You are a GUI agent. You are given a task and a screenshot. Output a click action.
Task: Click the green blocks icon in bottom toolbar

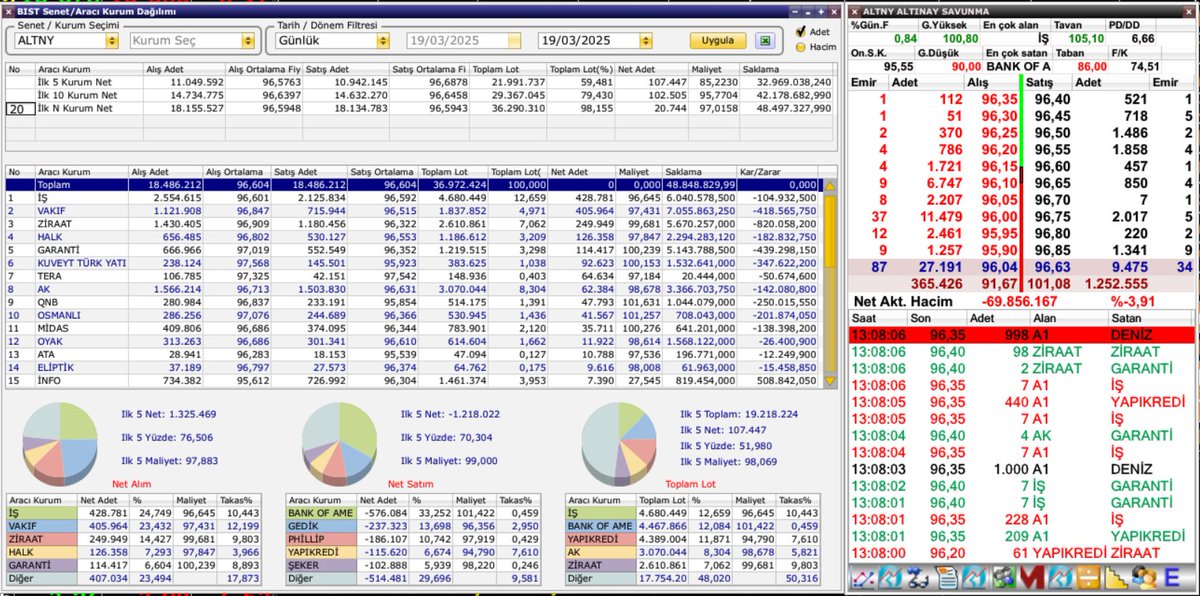point(1004,578)
